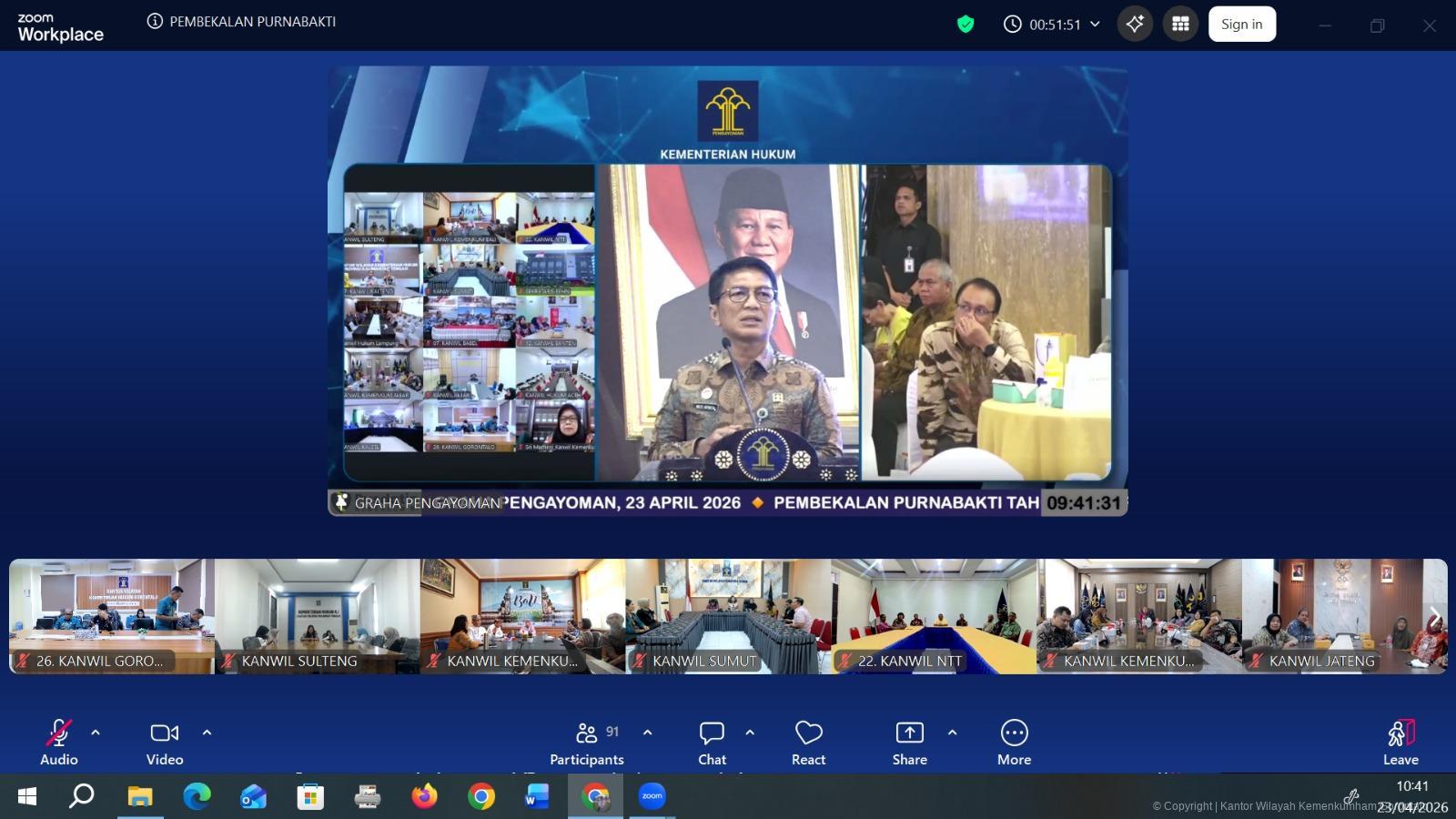Screen dimensions: 1456x819
Task: Click the green encryption shield icon
Action: click(966, 25)
